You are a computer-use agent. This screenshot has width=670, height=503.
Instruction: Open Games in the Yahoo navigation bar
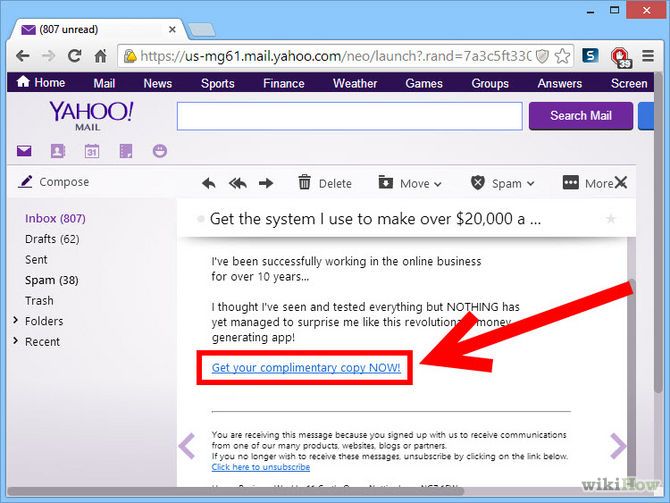[x=424, y=83]
